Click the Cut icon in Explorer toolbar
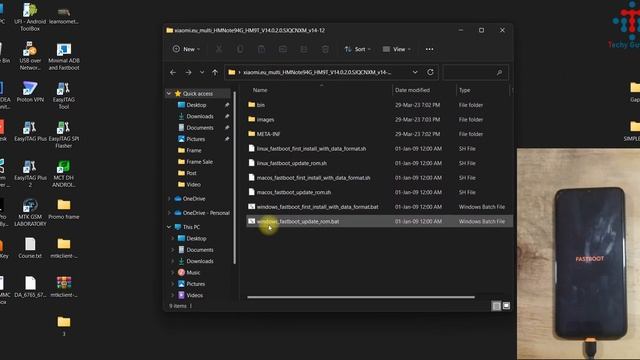 point(219,49)
